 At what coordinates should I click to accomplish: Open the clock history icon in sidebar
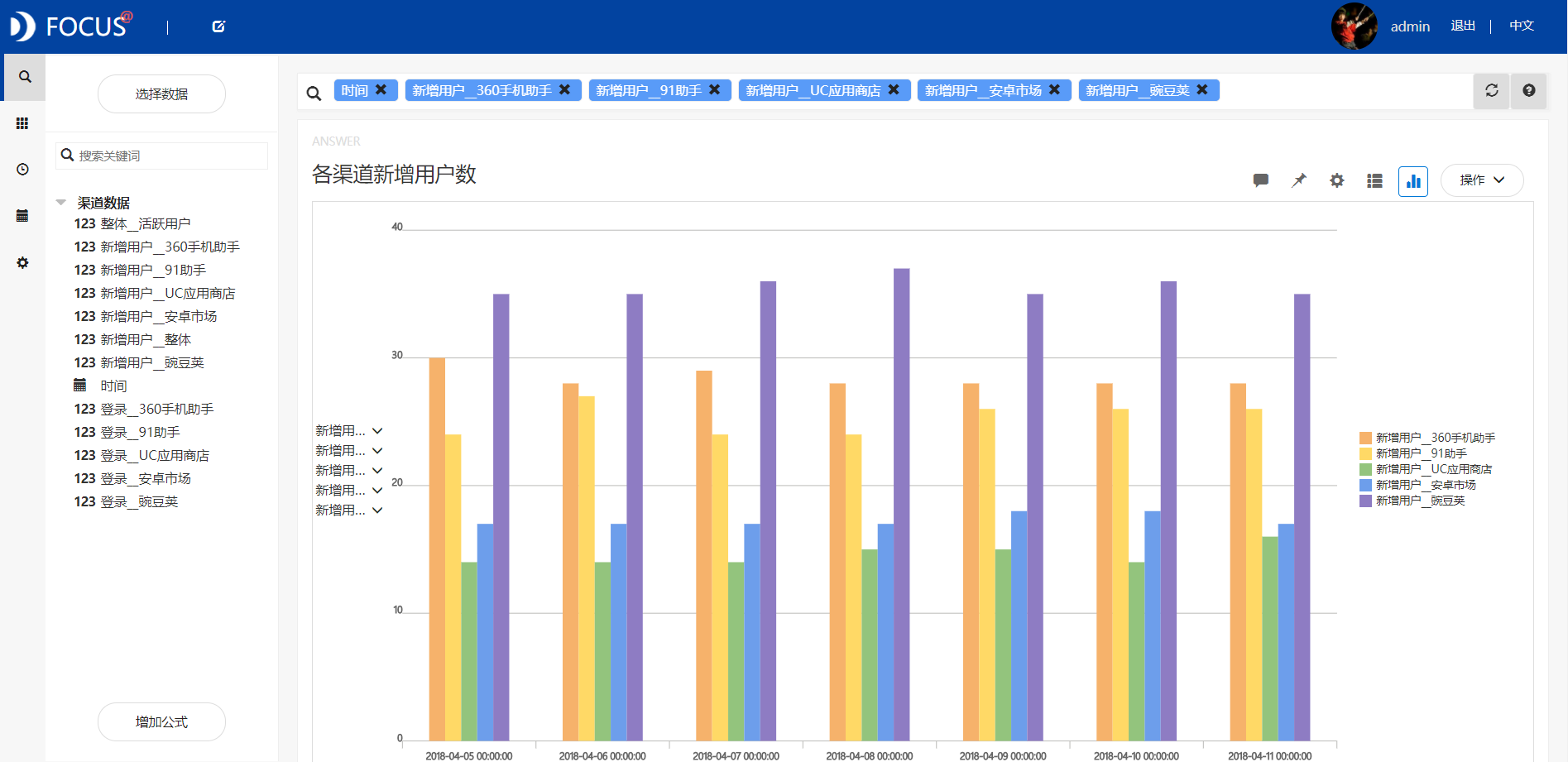point(22,170)
